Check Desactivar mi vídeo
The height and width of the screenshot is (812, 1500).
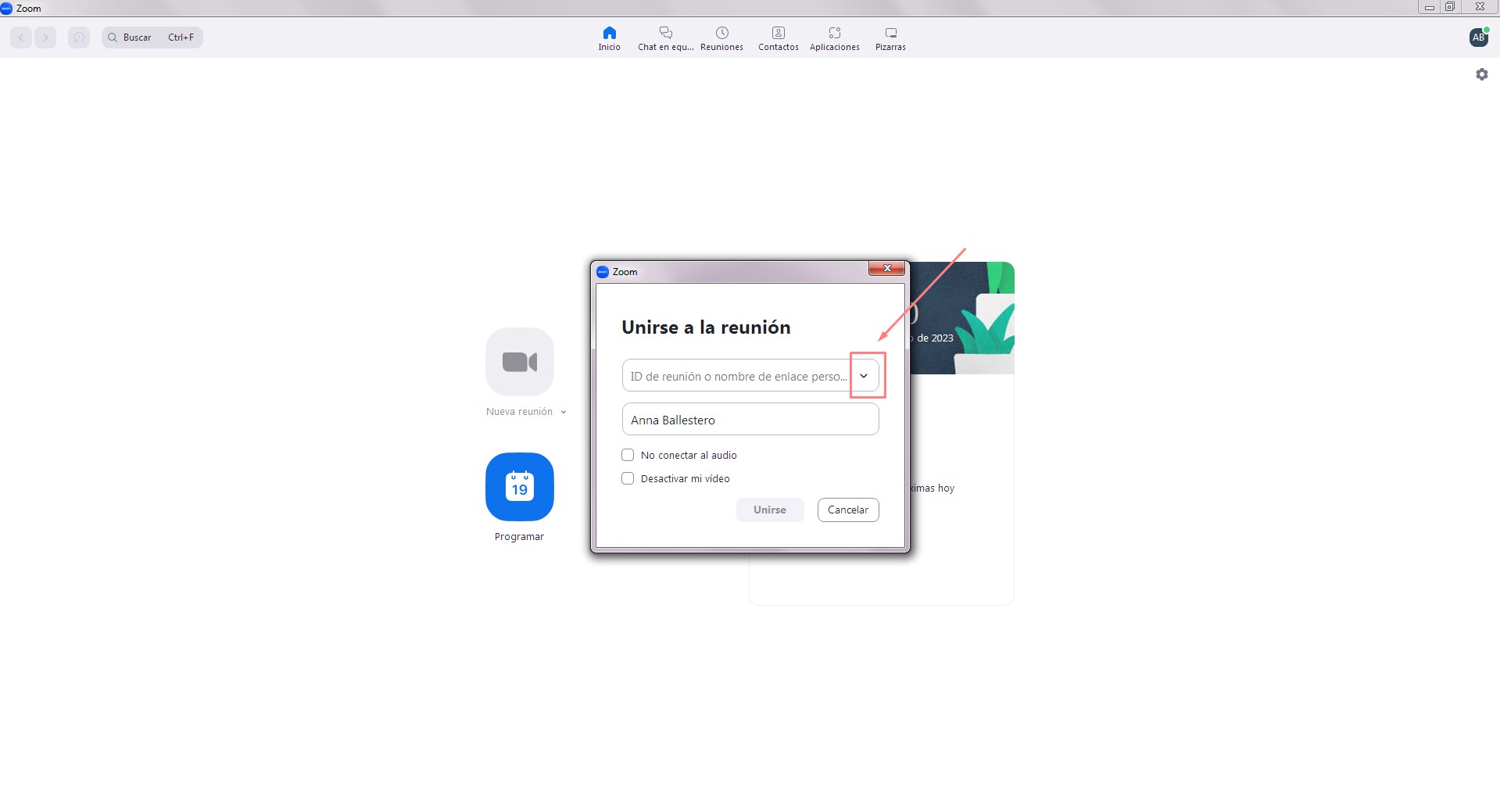click(628, 478)
